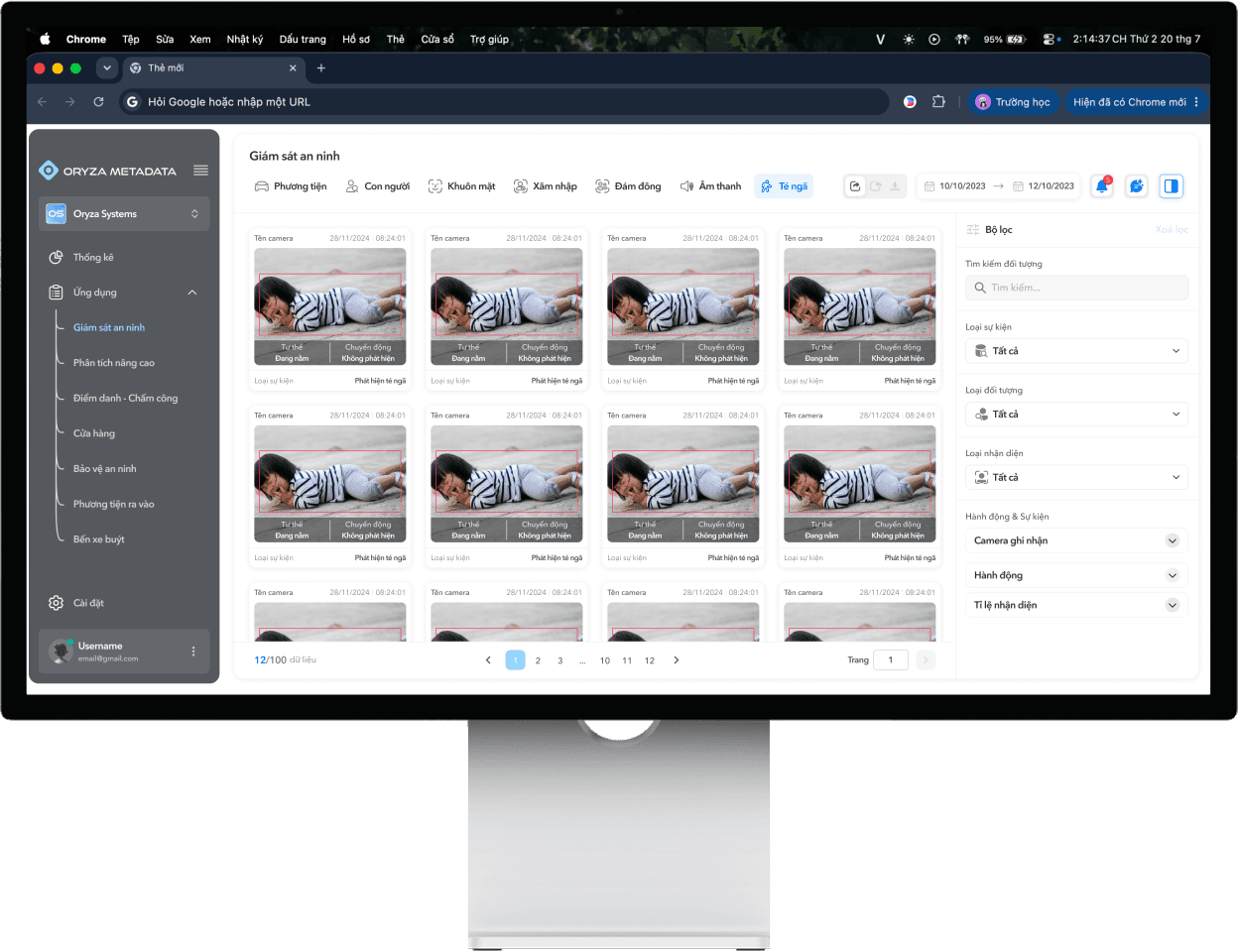Open the Xâm nhập intrusion tab

(x=545, y=186)
